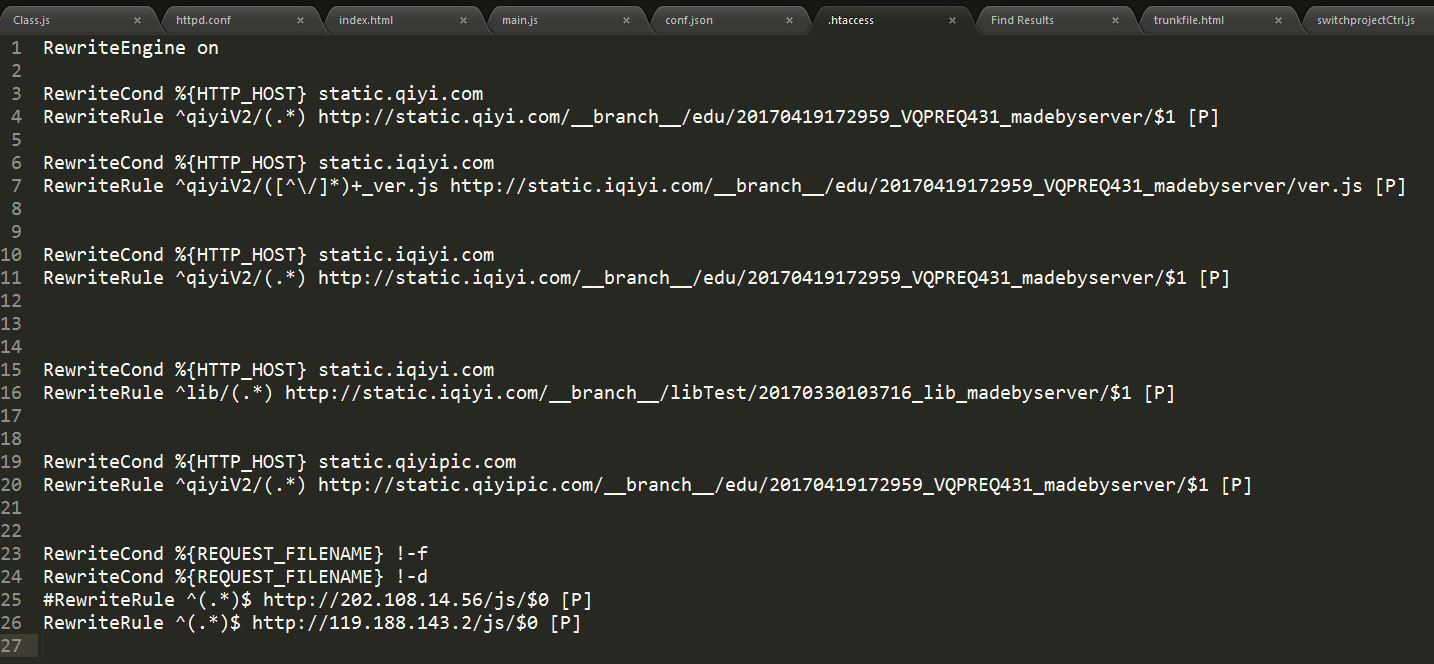This screenshot has width=1434, height=664.
Task: Open the conf.json tab
Action: 689,20
